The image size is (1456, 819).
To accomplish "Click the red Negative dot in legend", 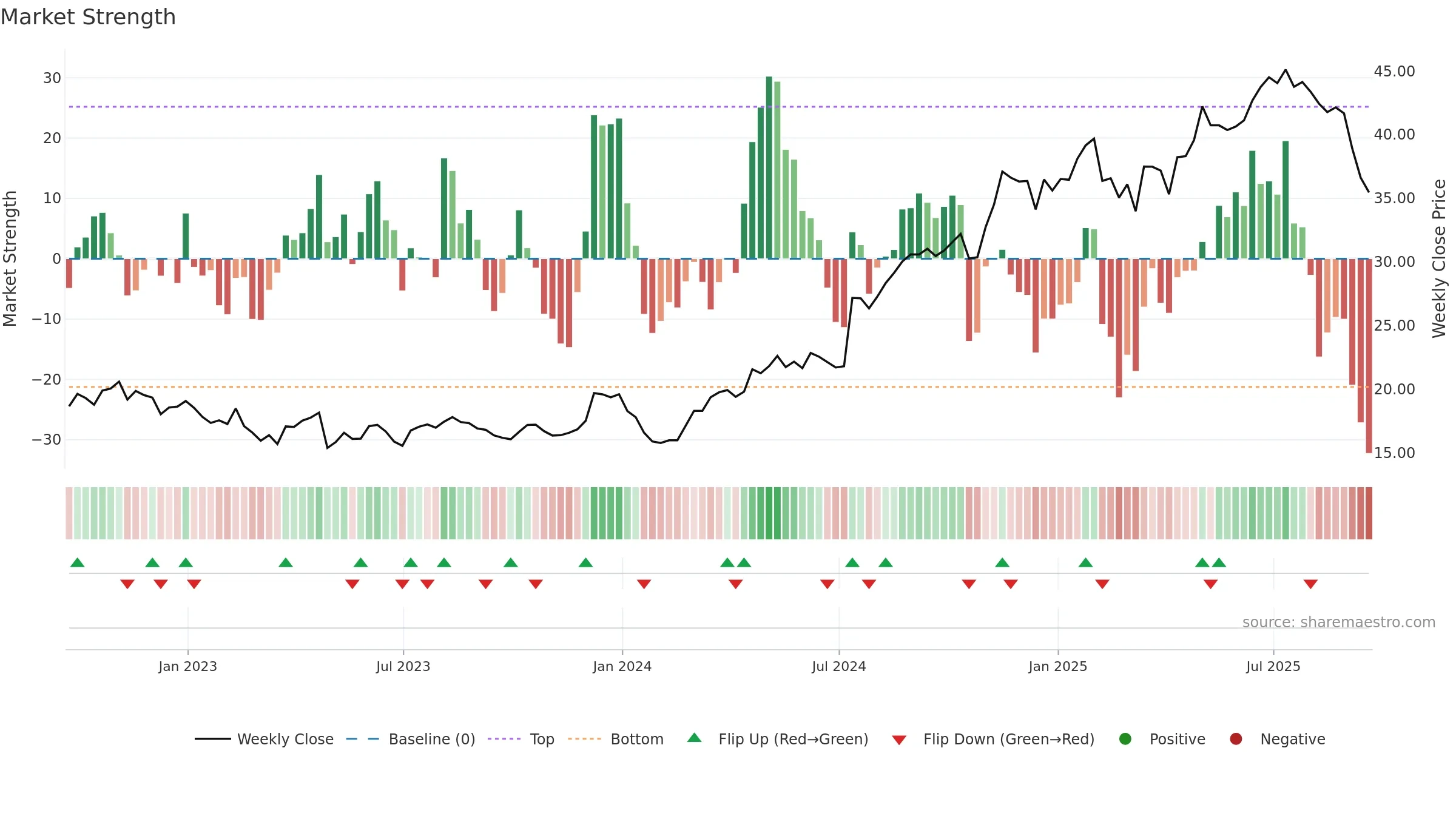I will pyautogui.click(x=1236, y=739).
